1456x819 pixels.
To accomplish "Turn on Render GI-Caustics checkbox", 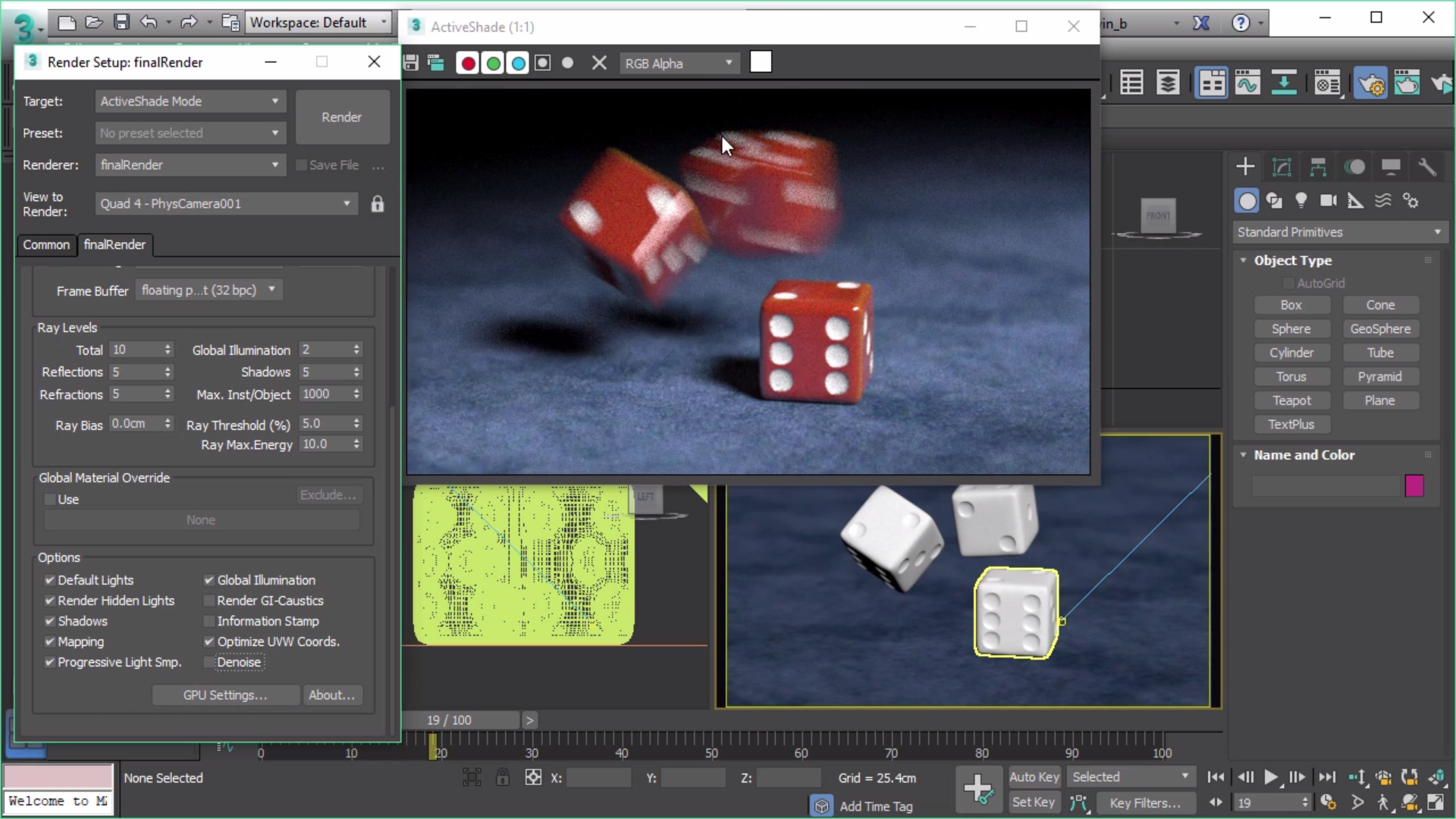I will pos(209,601).
